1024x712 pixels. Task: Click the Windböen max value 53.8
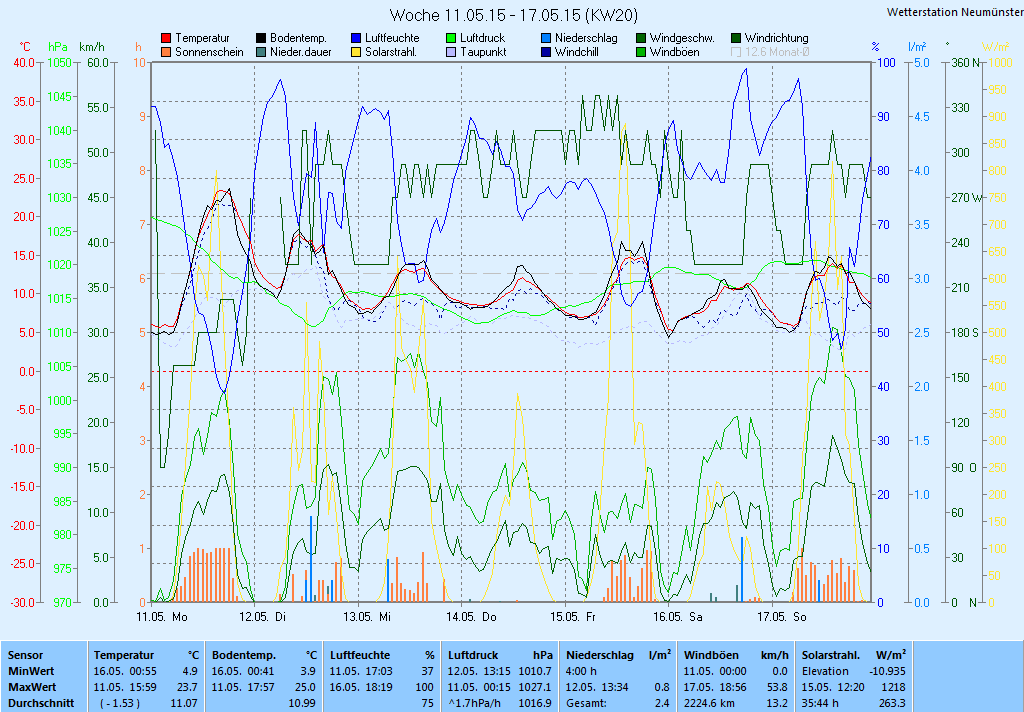[778, 687]
